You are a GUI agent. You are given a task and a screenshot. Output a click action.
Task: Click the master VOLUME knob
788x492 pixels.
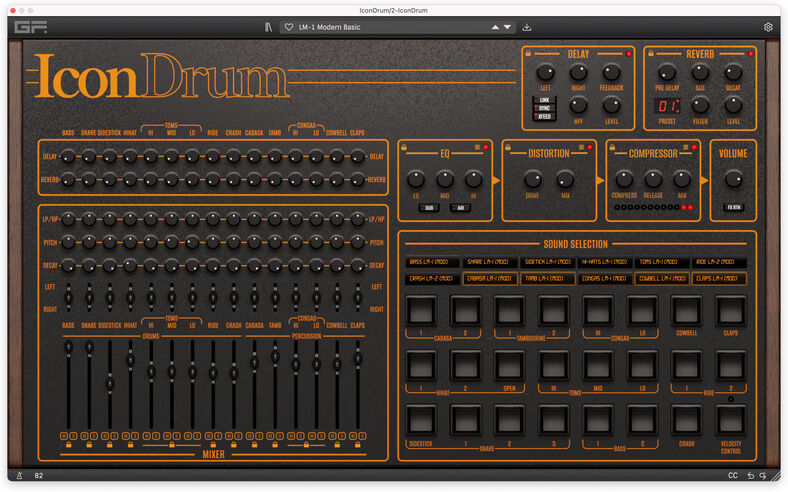[x=733, y=179]
